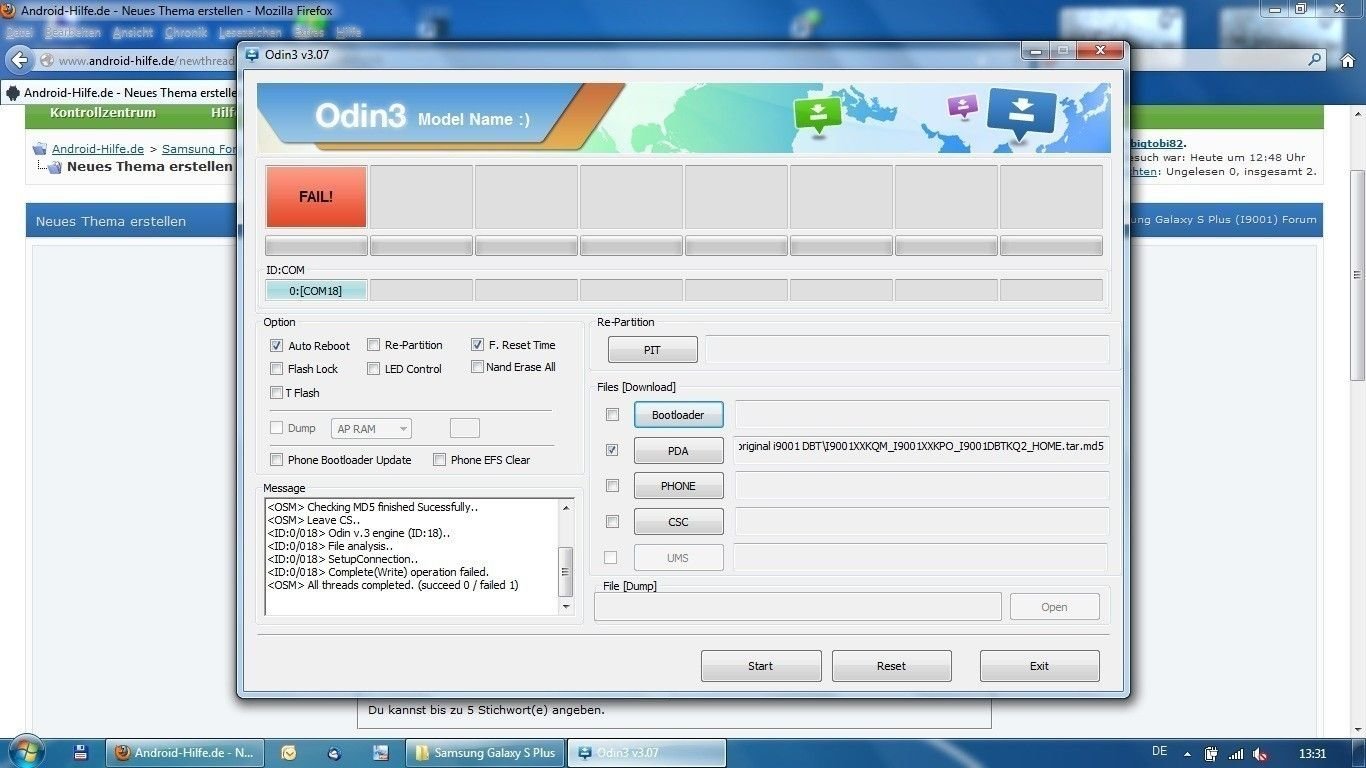This screenshot has width=1366, height=768.
Task: Click folder icon beside Android-Hilfe.de breadcrumb
Action: [x=39, y=149]
